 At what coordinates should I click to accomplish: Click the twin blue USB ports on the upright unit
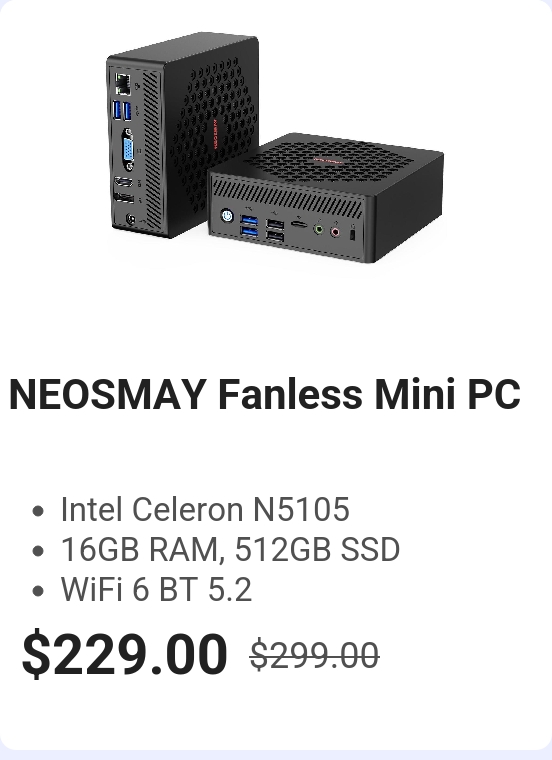[122, 111]
